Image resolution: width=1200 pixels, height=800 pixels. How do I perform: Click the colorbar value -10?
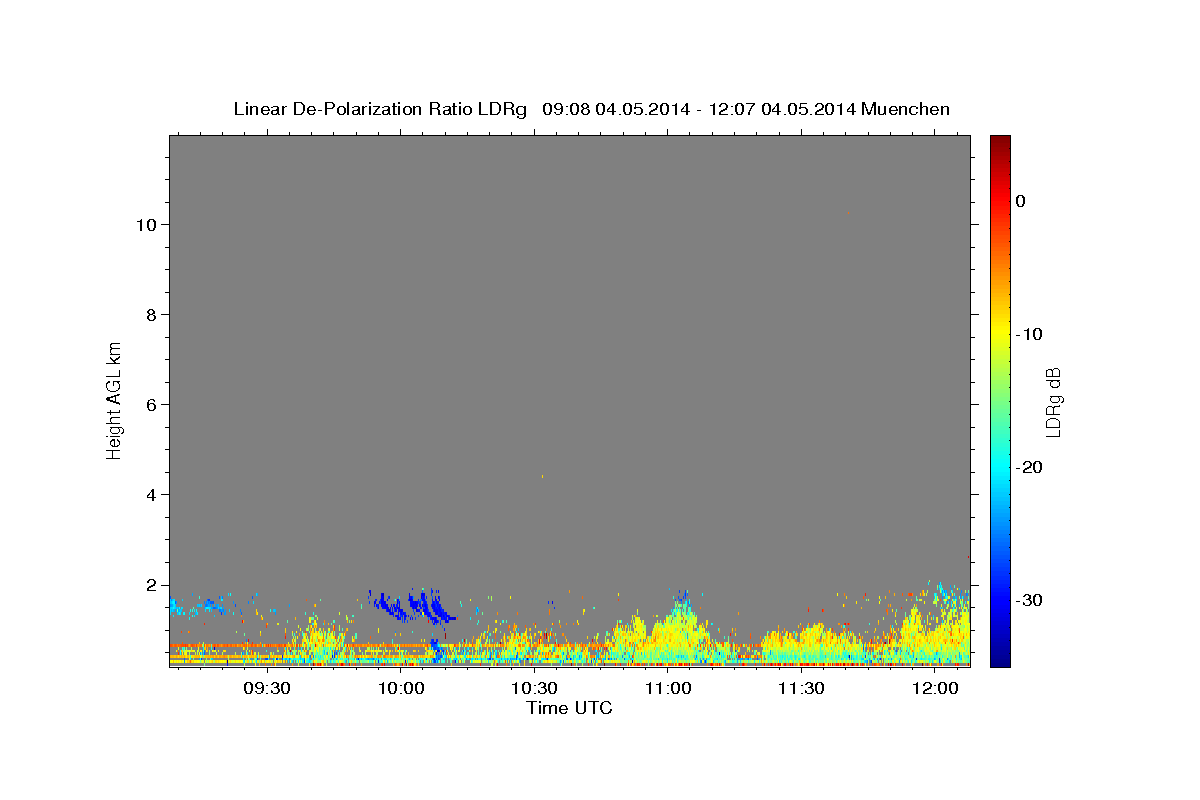pyautogui.click(x=1029, y=334)
